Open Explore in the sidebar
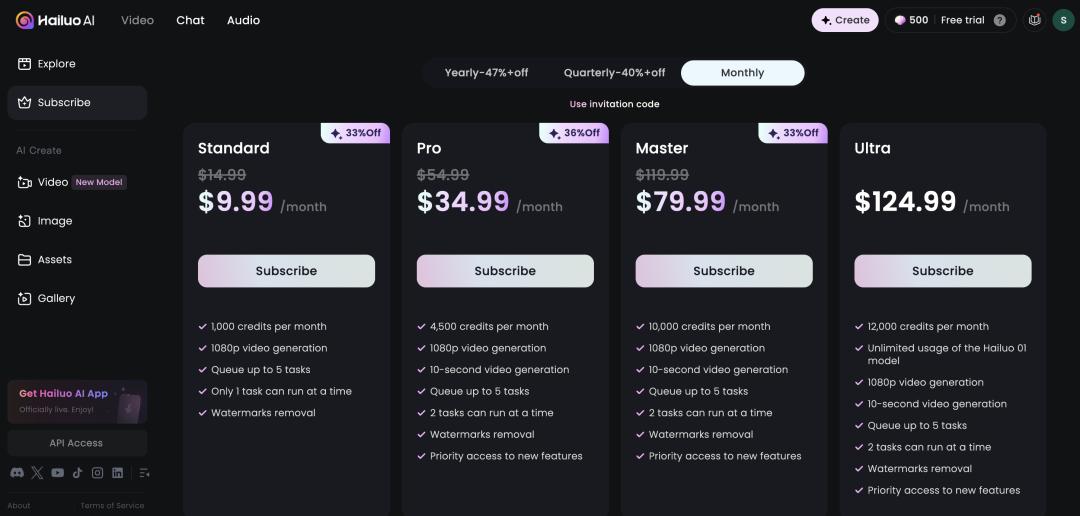Screen dimensions: 1080x516 coord(57,64)
